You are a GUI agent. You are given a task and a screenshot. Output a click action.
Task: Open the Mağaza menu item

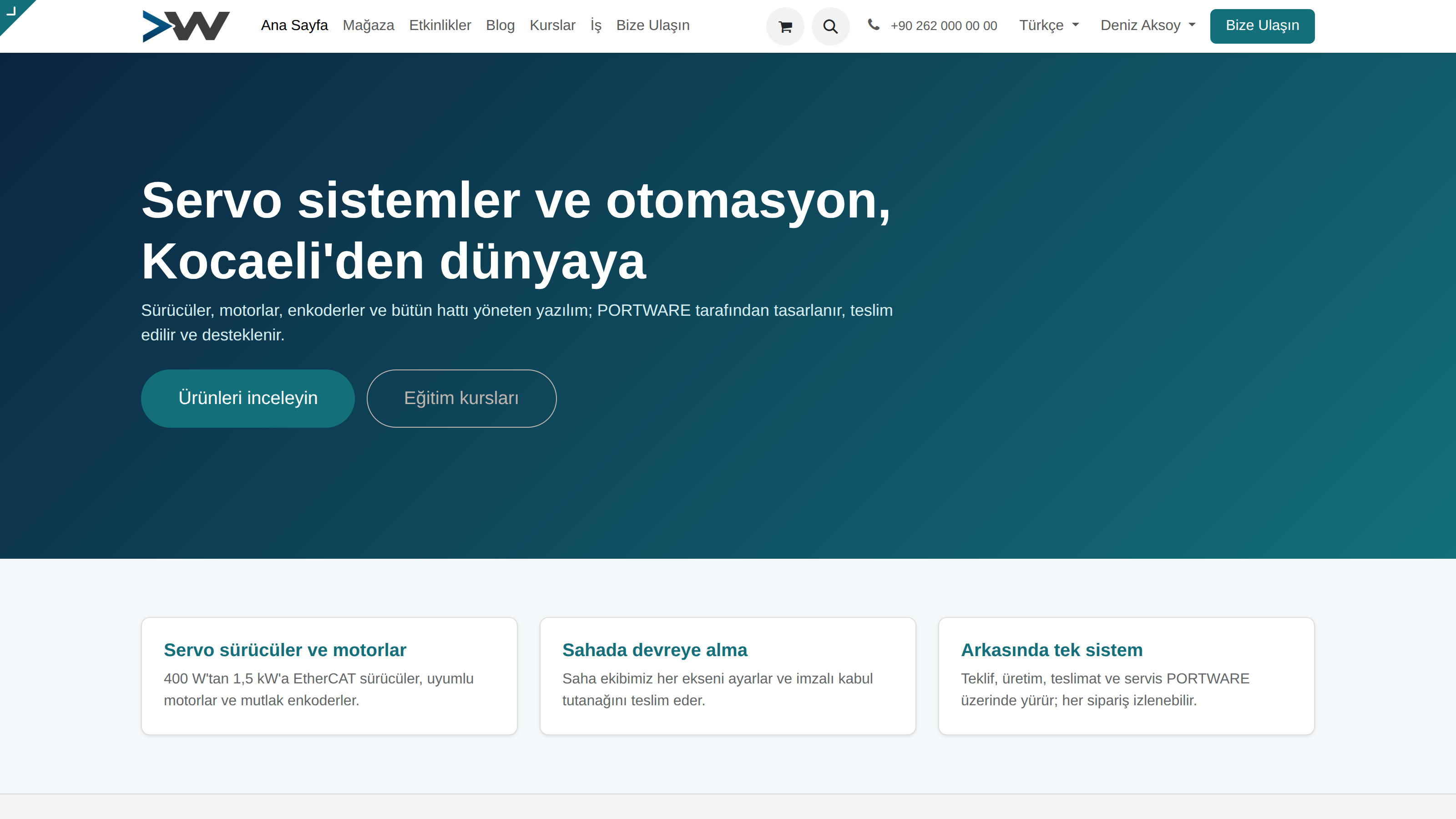(x=369, y=25)
